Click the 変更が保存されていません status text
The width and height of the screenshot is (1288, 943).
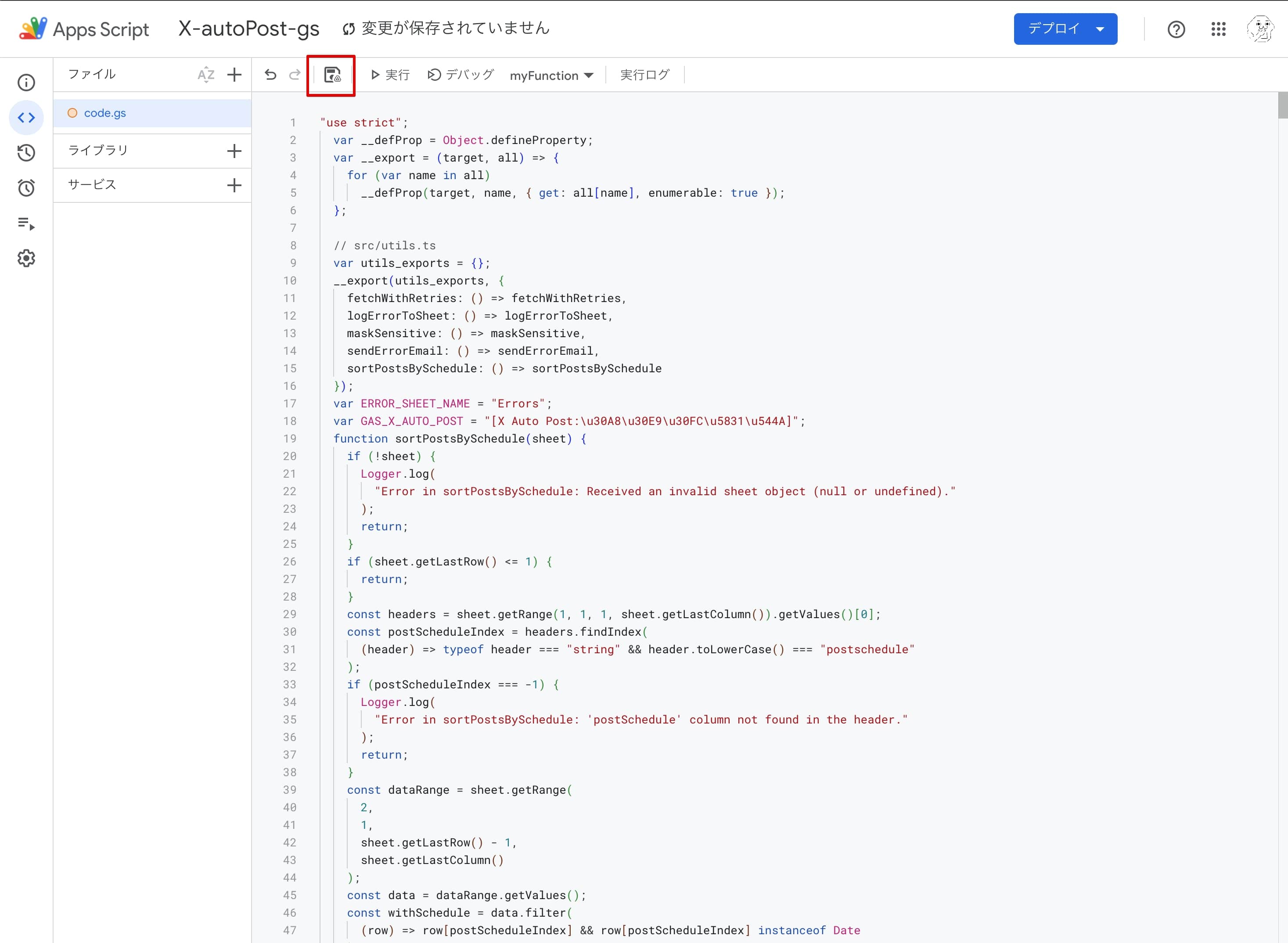pyautogui.click(x=455, y=28)
